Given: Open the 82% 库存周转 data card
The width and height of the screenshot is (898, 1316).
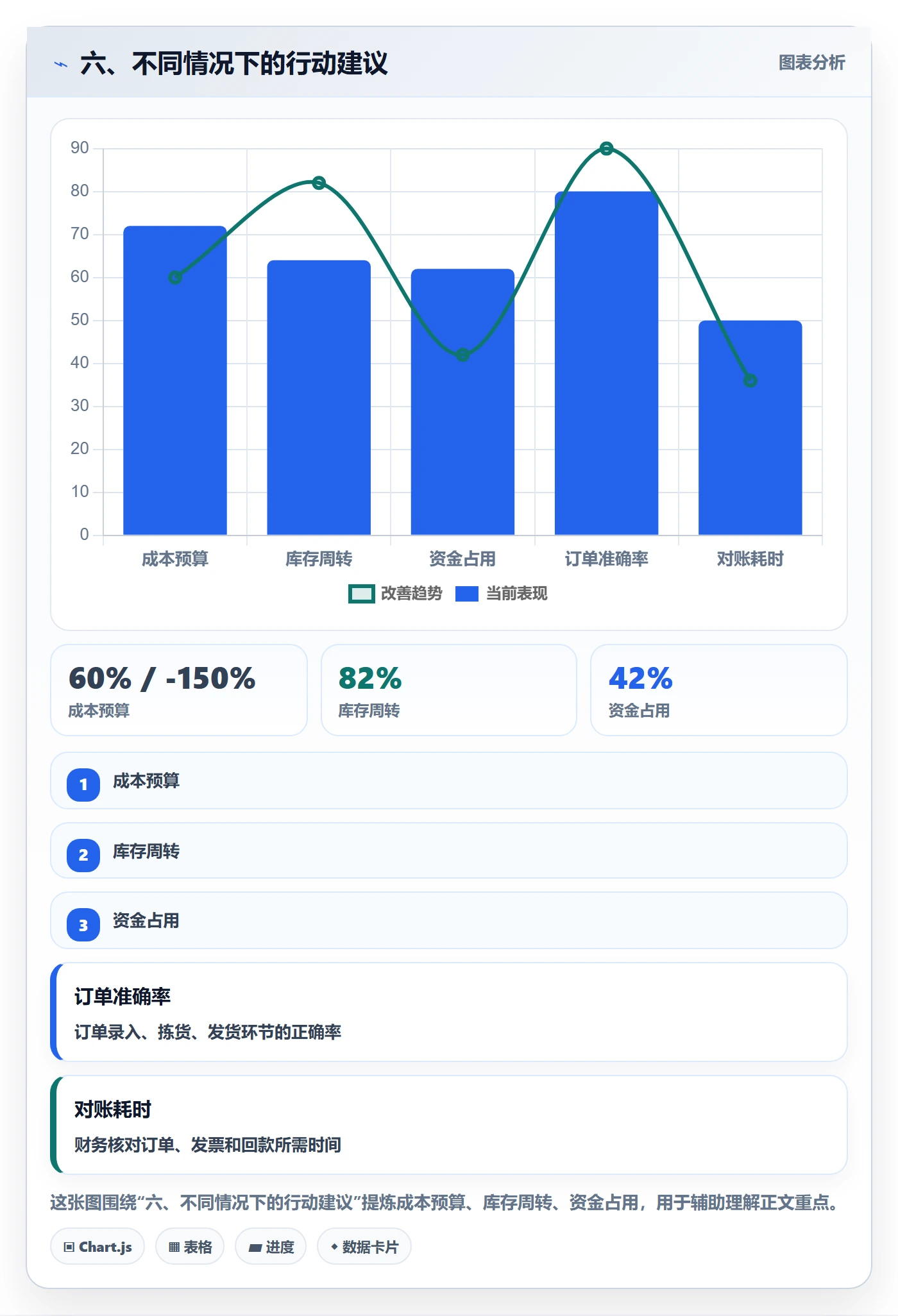Looking at the screenshot, I should pos(449,690).
